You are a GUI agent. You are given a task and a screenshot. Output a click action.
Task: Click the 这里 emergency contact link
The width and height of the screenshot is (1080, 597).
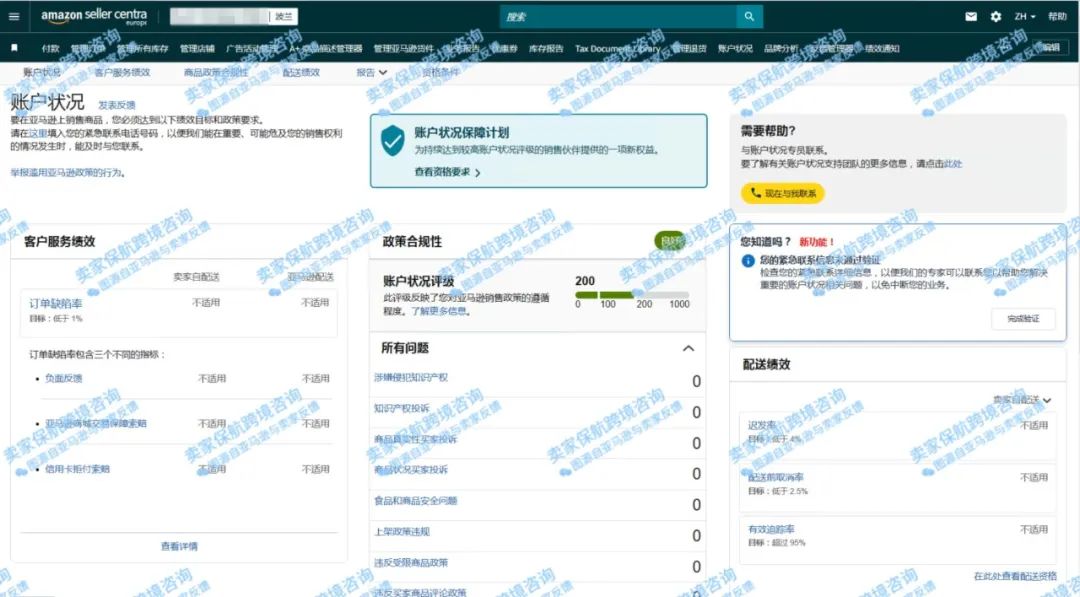click(38, 134)
